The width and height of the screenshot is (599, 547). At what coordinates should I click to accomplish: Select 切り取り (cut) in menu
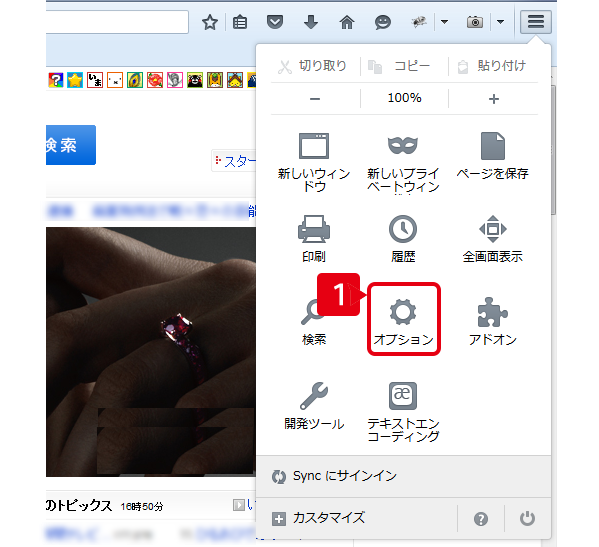tap(312, 66)
